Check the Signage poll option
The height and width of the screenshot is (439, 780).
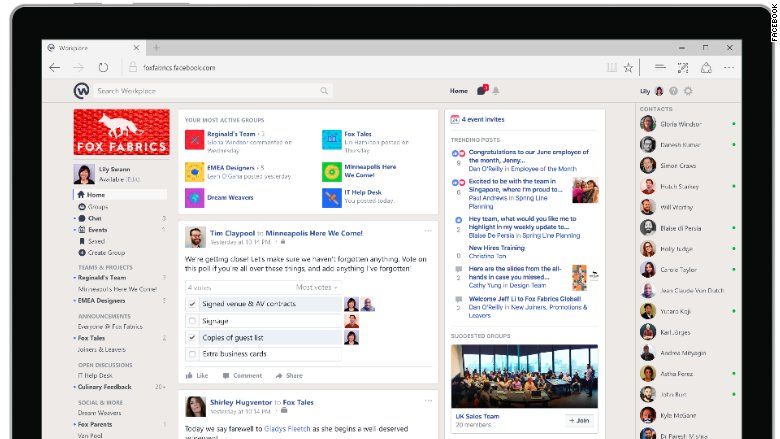(x=193, y=321)
